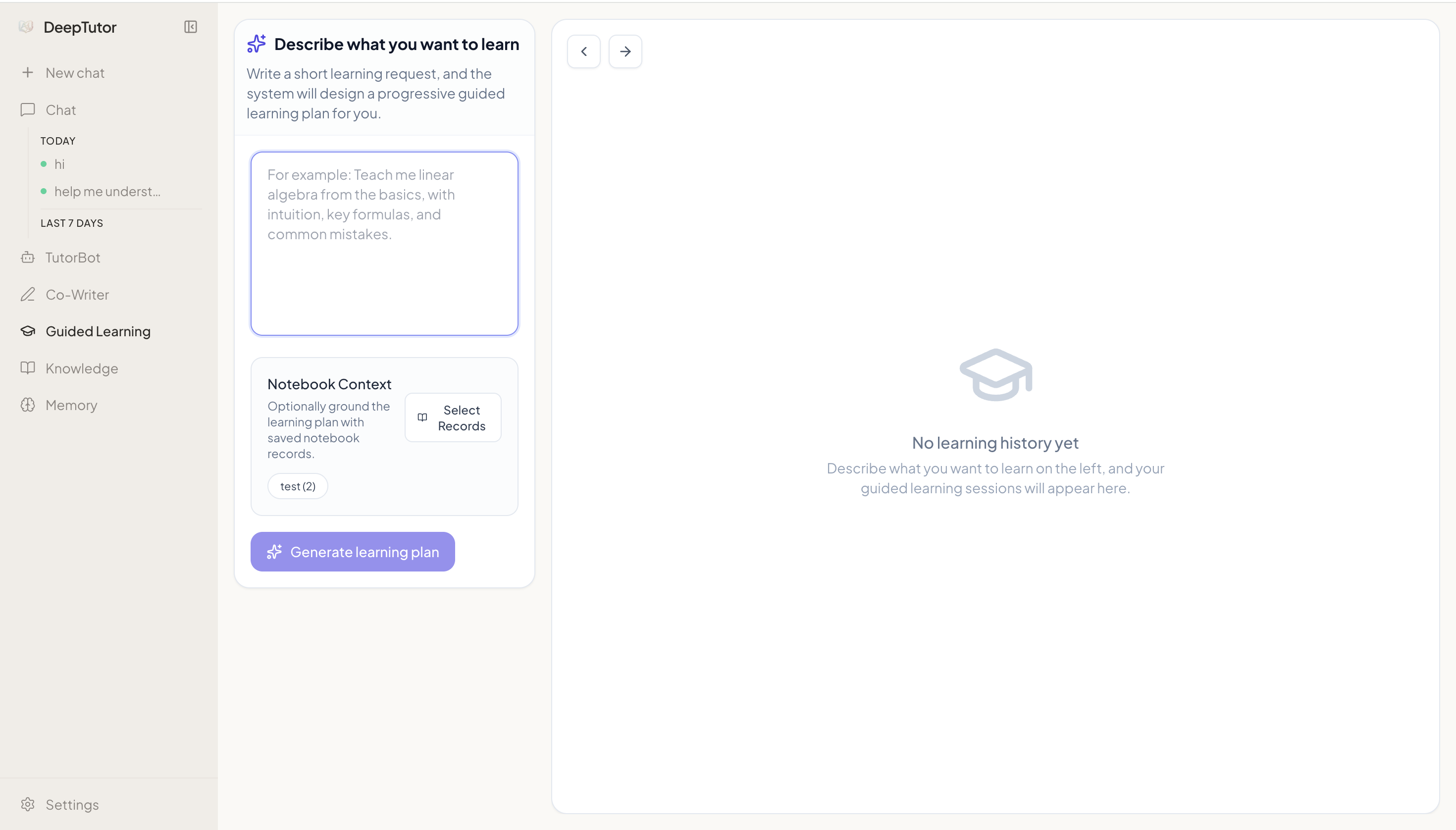The width and height of the screenshot is (1456, 830).
Task: Collapse the sidebar with the panel icon
Action: [190, 27]
